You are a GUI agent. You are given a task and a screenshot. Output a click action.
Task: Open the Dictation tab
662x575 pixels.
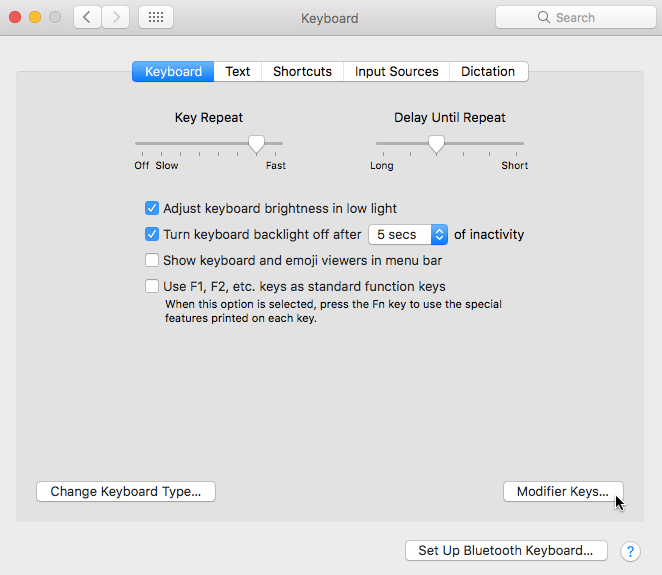coord(488,71)
